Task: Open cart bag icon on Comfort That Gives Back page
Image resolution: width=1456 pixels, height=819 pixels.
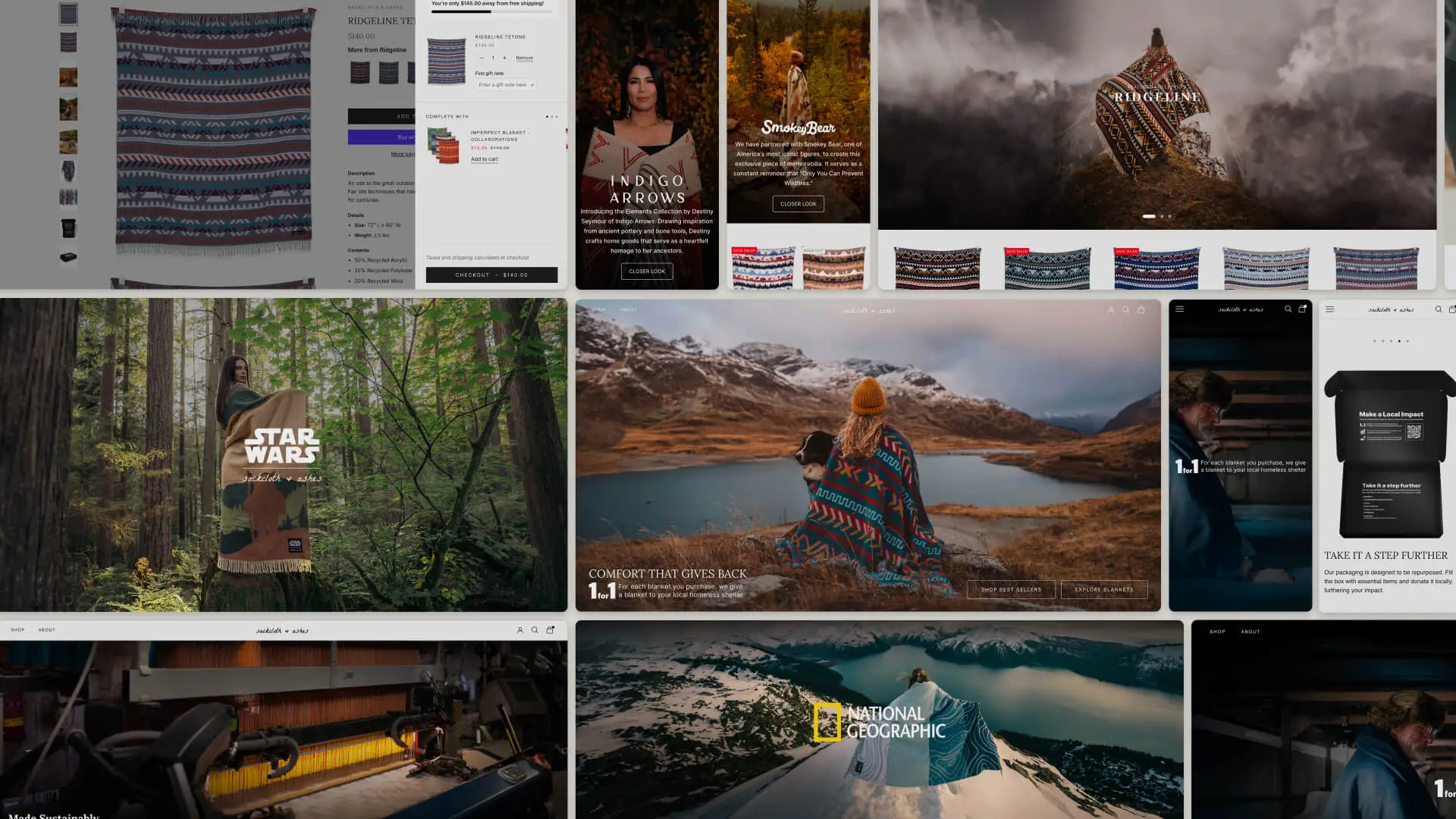Action: click(1141, 310)
